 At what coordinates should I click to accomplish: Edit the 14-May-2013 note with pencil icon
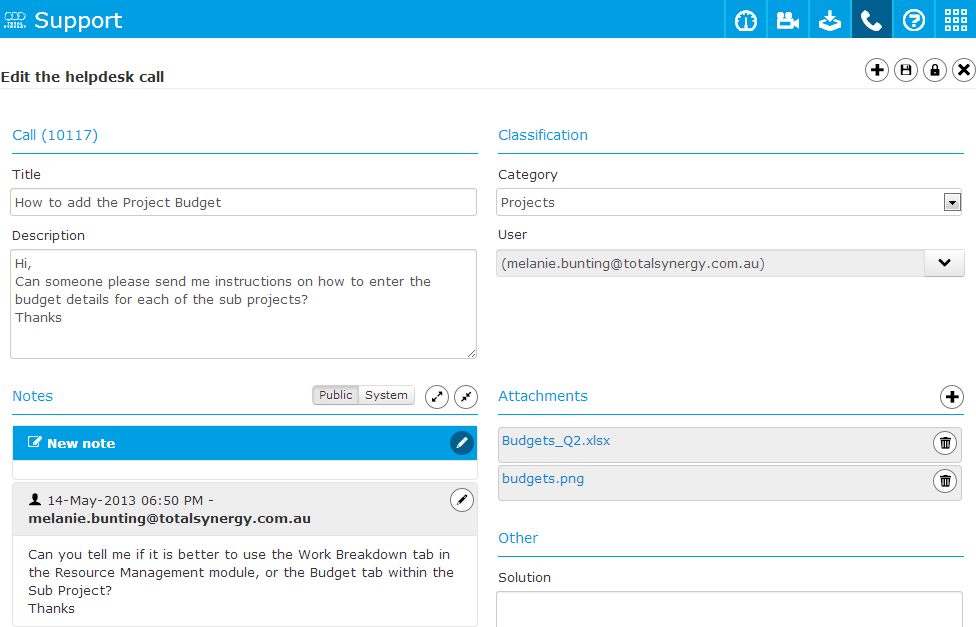click(x=462, y=500)
